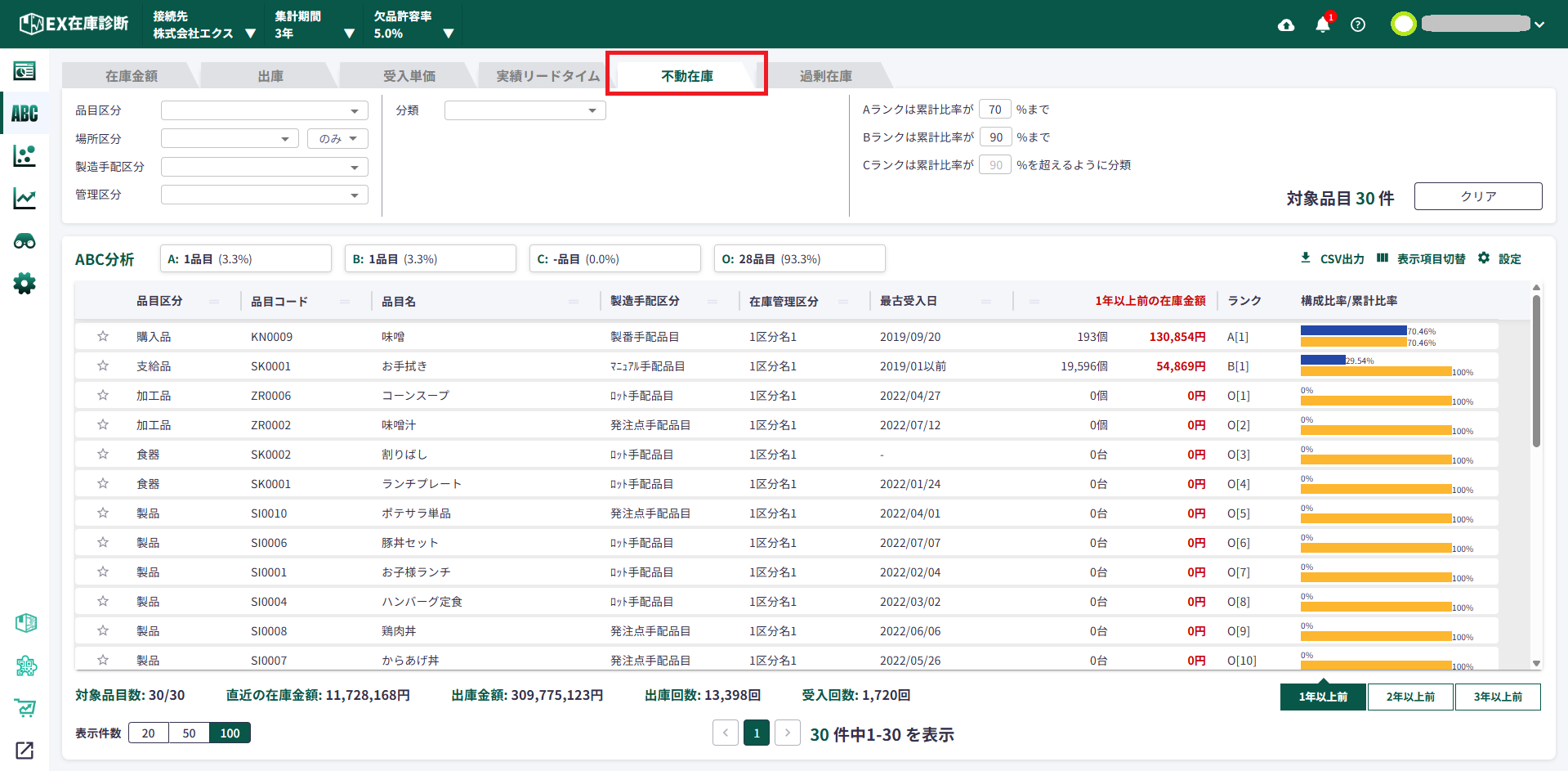The width and height of the screenshot is (1568, 771).
Task: Open the 集計期間 dropdown in header
Action: point(315,25)
